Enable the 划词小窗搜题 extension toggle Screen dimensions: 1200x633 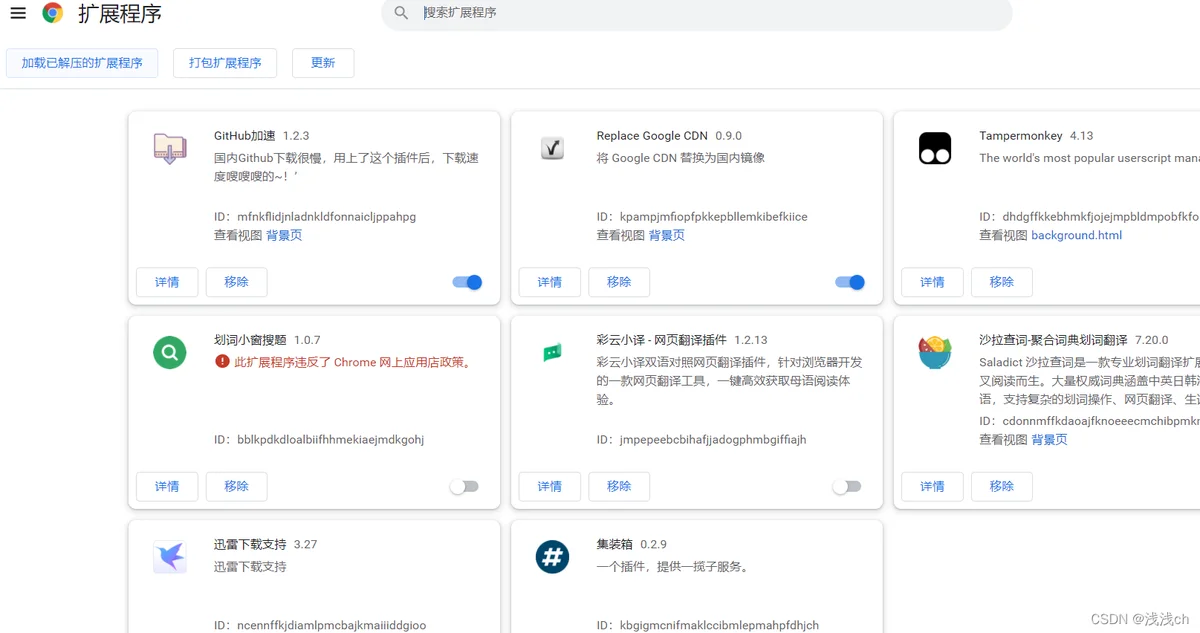tap(464, 487)
